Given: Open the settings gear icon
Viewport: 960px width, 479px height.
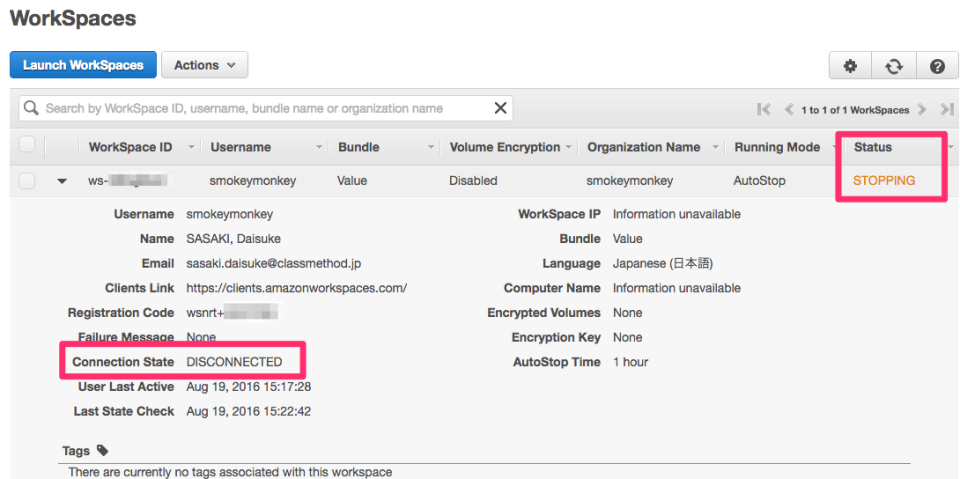Looking at the screenshot, I should [x=850, y=66].
